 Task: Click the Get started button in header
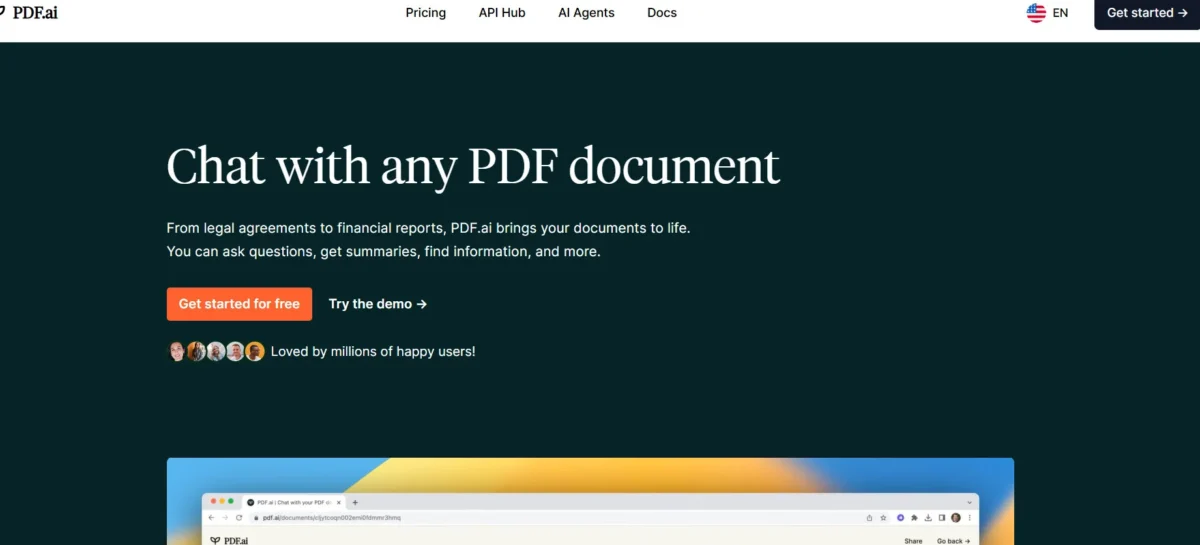coord(1146,13)
